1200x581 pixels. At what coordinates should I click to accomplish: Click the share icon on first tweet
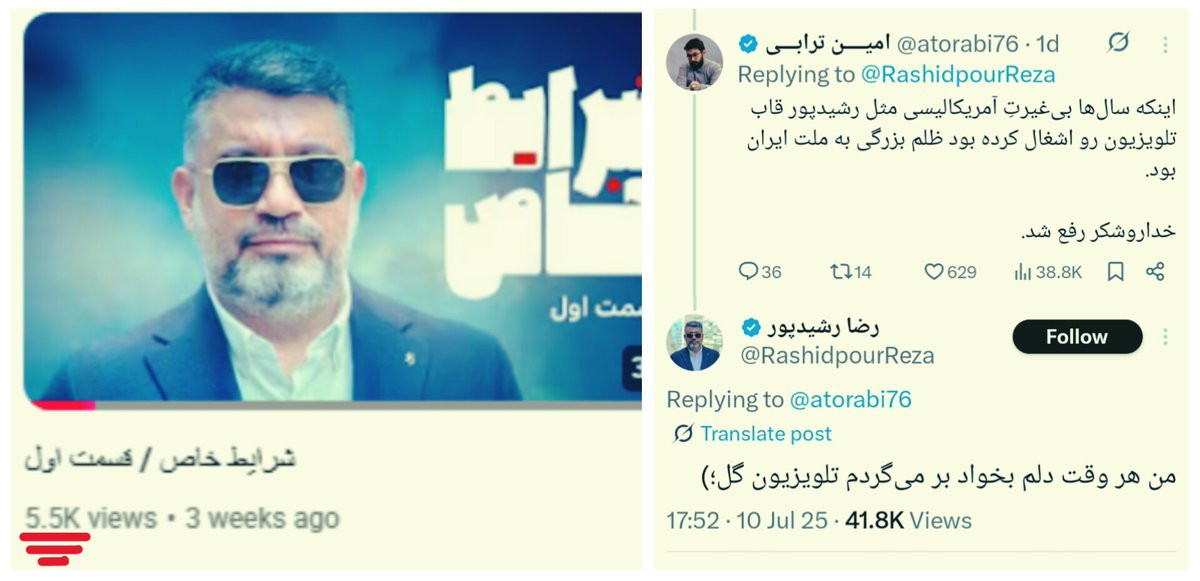1155,271
